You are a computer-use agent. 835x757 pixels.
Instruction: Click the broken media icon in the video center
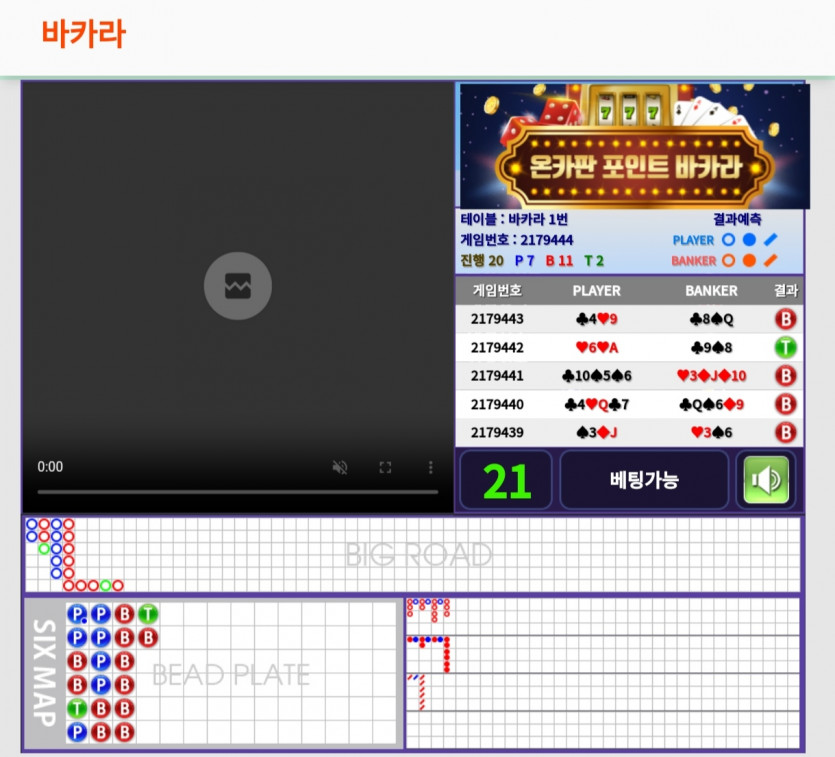click(238, 286)
